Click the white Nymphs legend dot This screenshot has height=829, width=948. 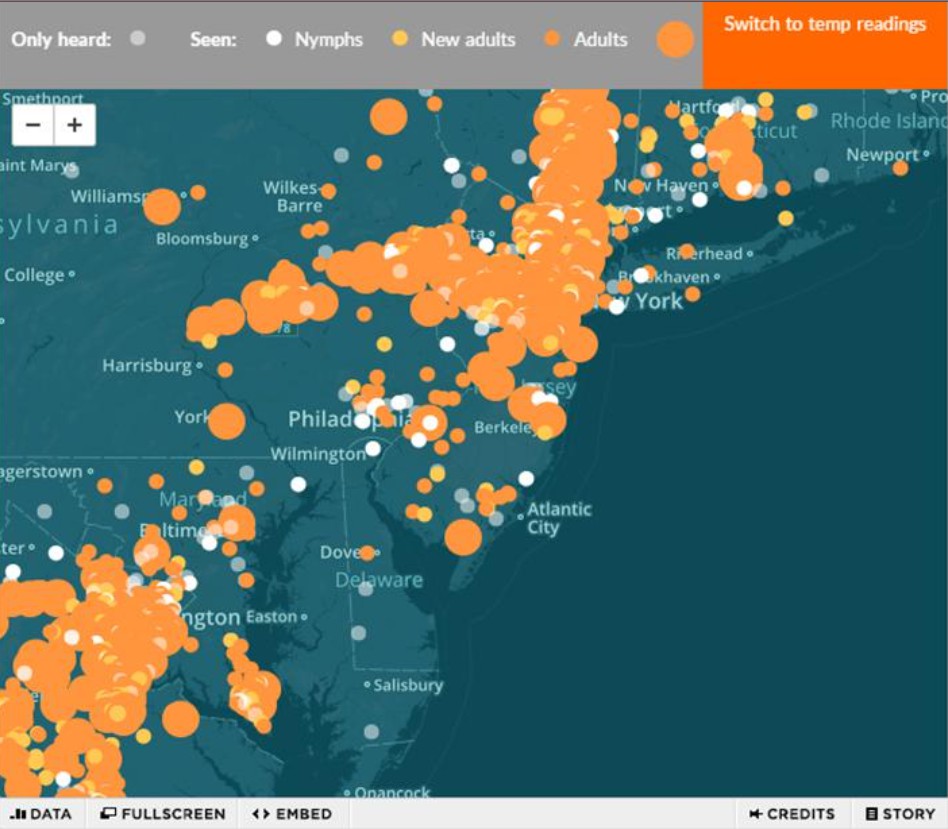pos(274,39)
